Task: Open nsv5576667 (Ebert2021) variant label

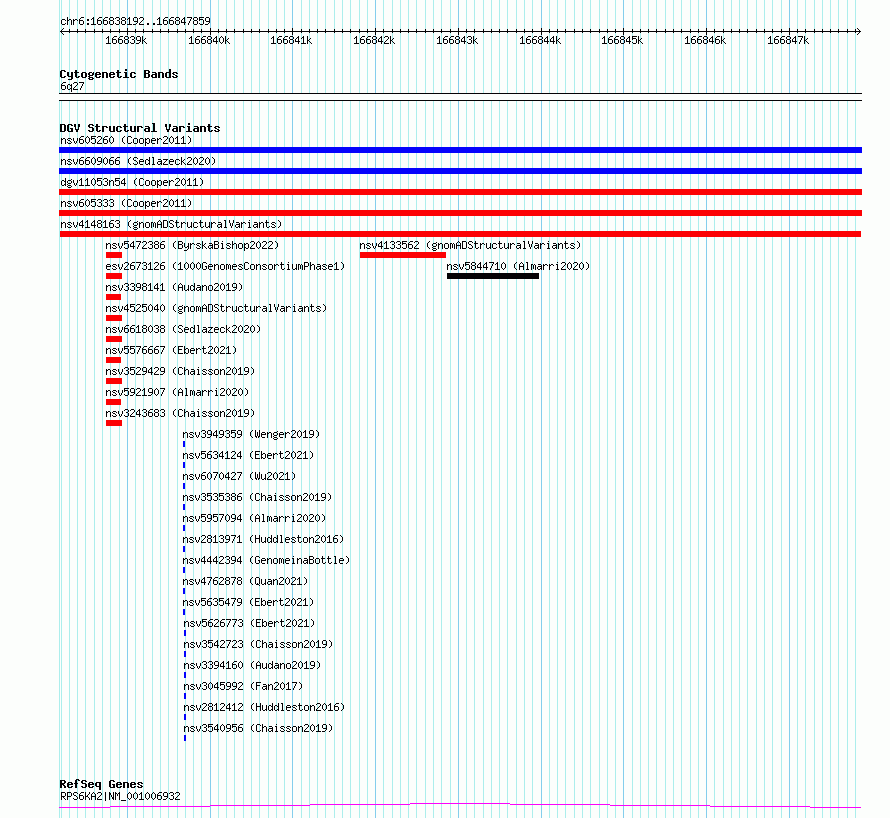Action: coord(171,350)
